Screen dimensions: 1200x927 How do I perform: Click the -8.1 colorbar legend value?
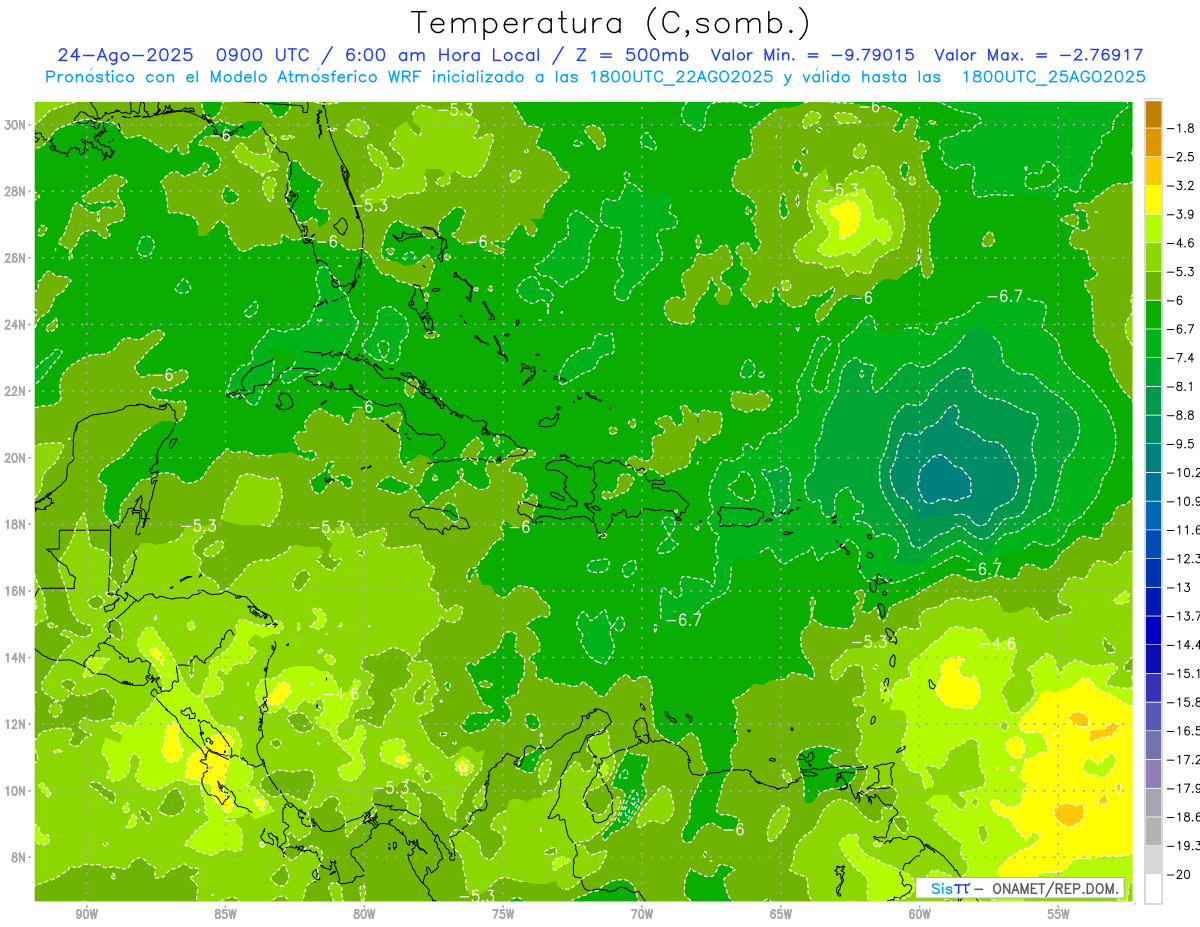(x=1183, y=386)
